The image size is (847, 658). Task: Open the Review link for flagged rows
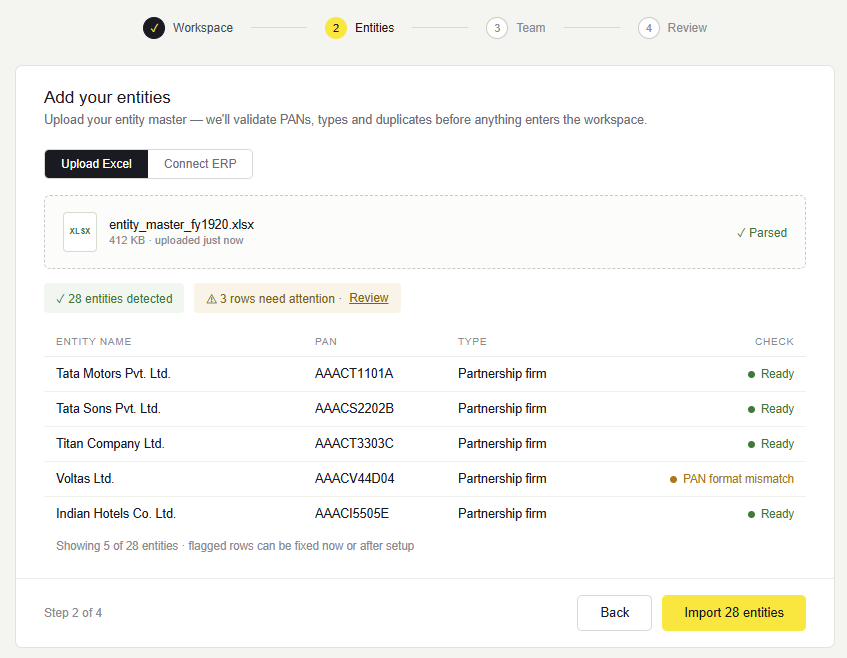click(x=368, y=298)
